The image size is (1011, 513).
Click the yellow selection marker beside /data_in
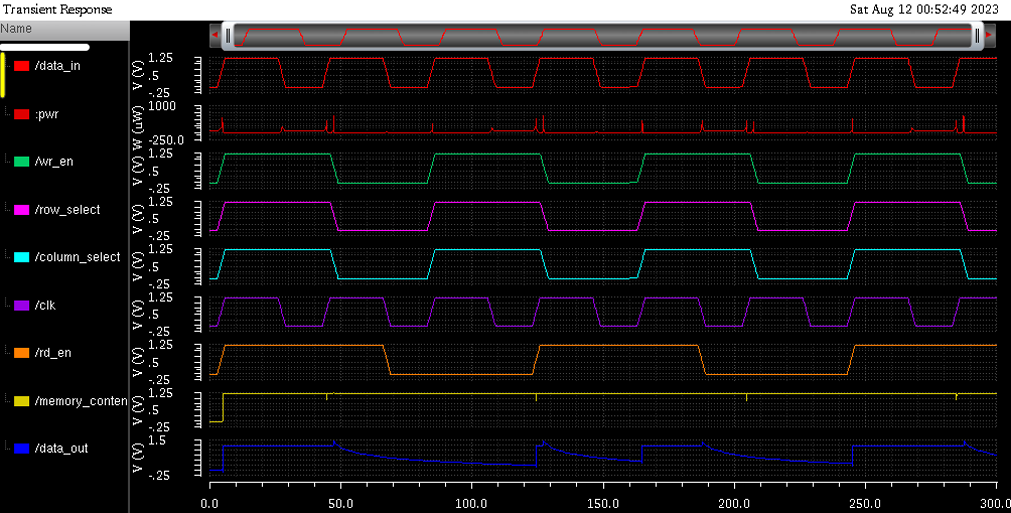pos(3,73)
